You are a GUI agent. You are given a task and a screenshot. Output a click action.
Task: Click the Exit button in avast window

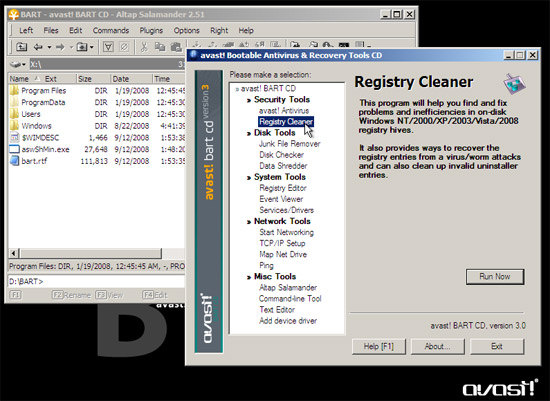(497, 347)
